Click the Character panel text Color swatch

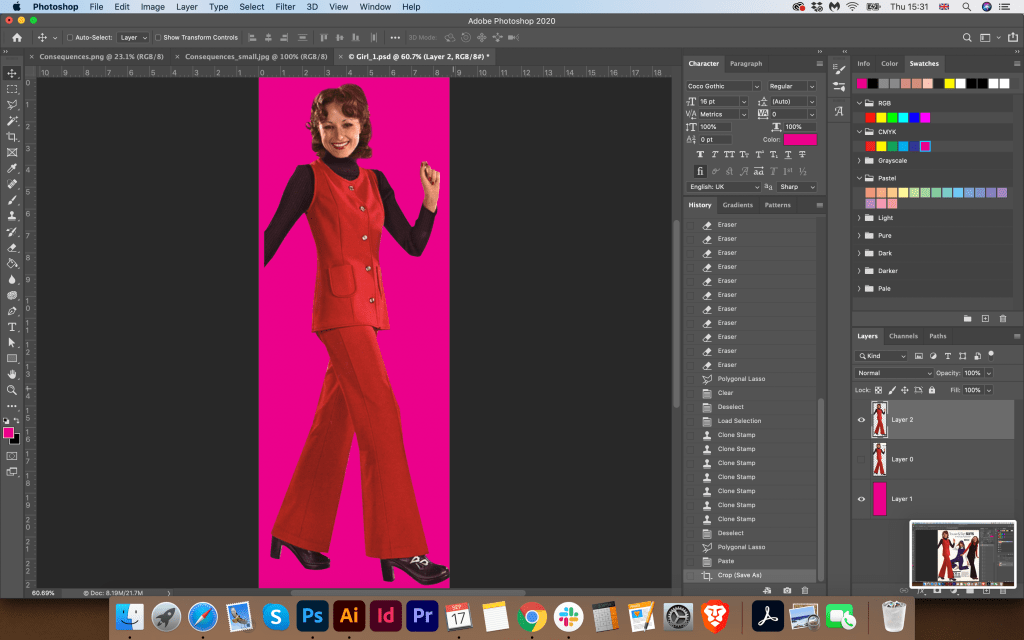pyautogui.click(x=800, y=140)
